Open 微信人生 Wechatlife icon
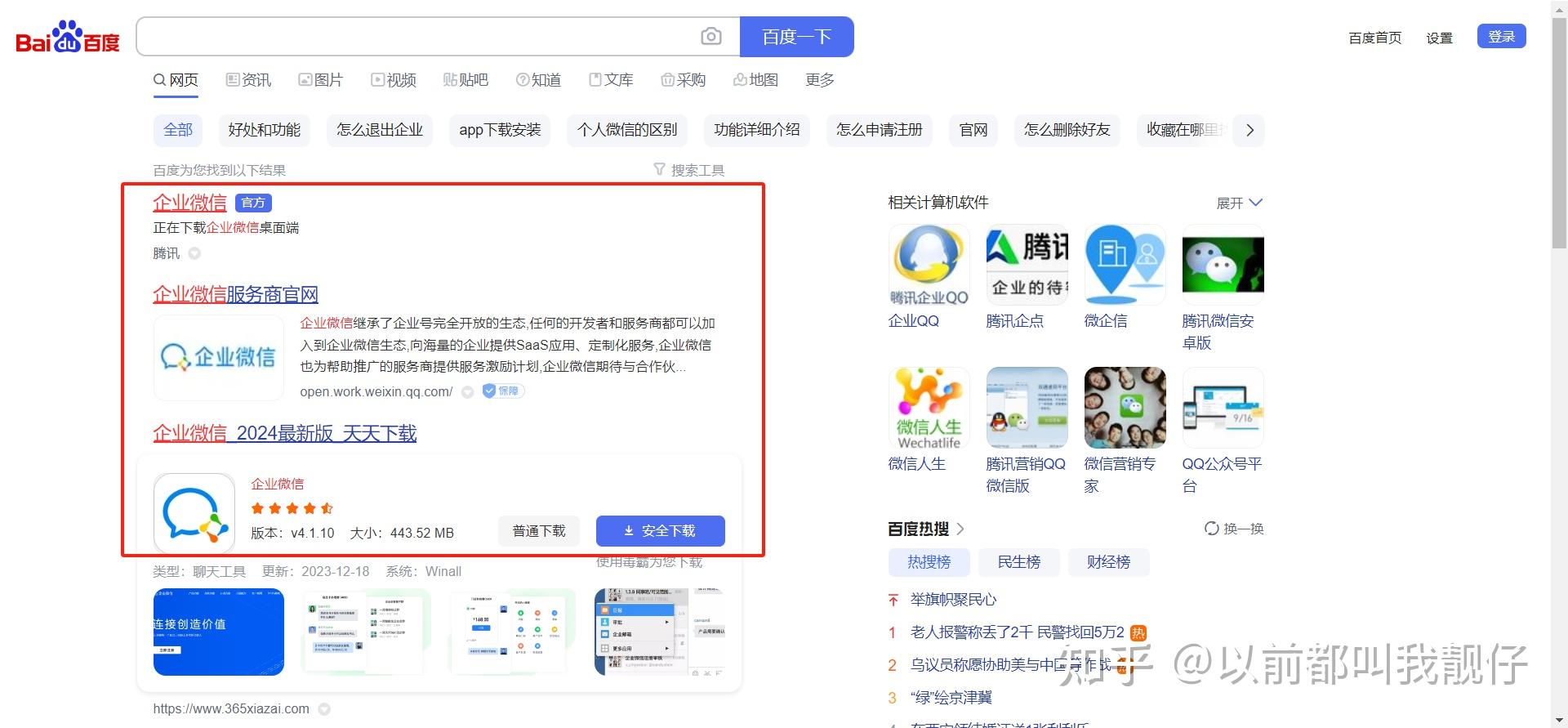This screenshot has width=1568, height=728. pyautogui.click(x=929, y=408)
